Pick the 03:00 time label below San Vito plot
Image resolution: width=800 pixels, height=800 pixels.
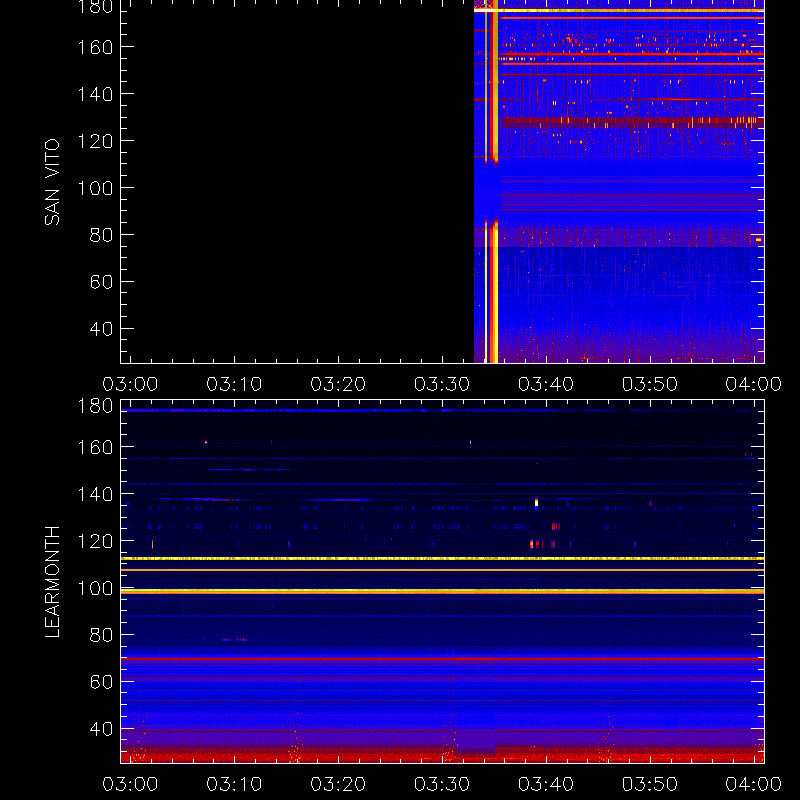[x=130, y=384]
